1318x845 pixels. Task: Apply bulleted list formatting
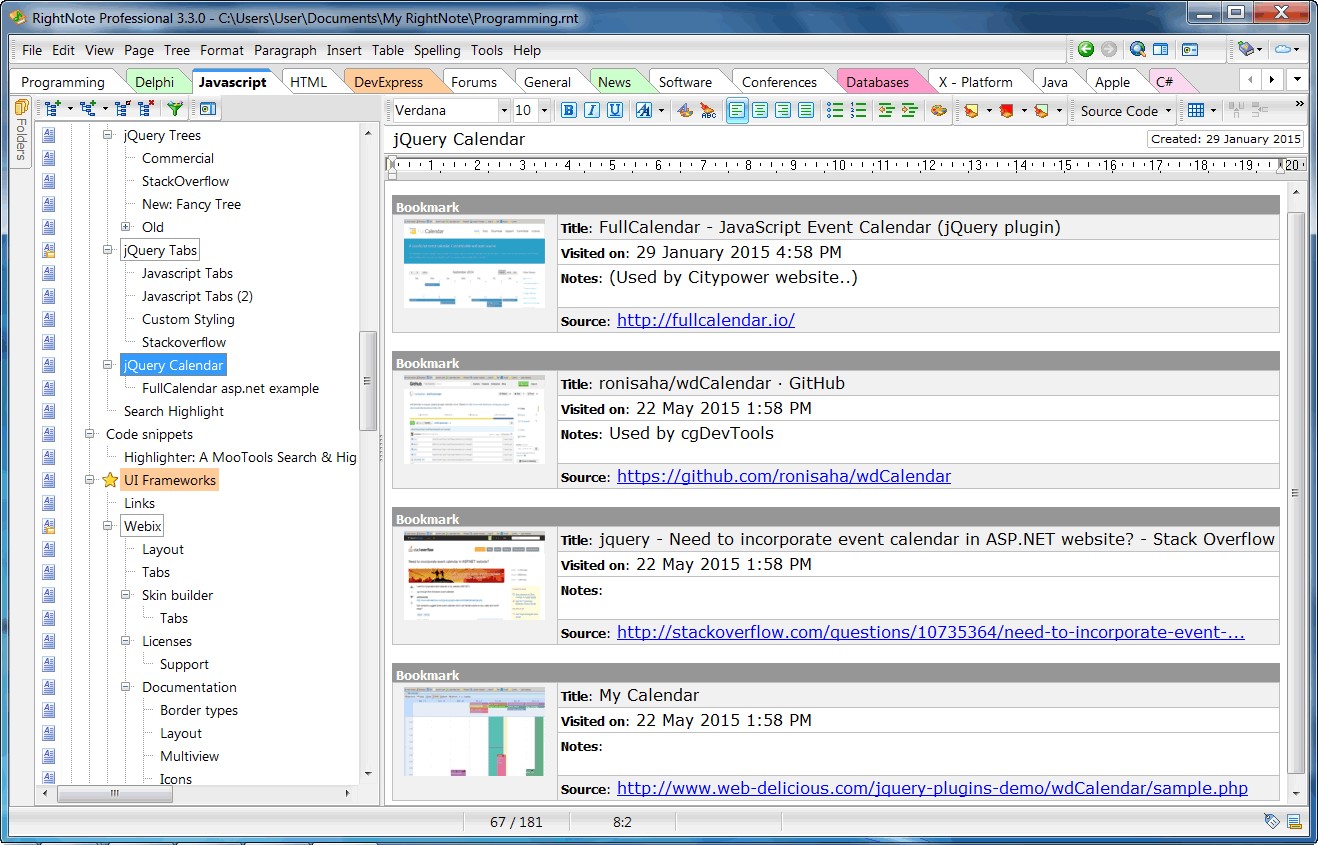835,111
